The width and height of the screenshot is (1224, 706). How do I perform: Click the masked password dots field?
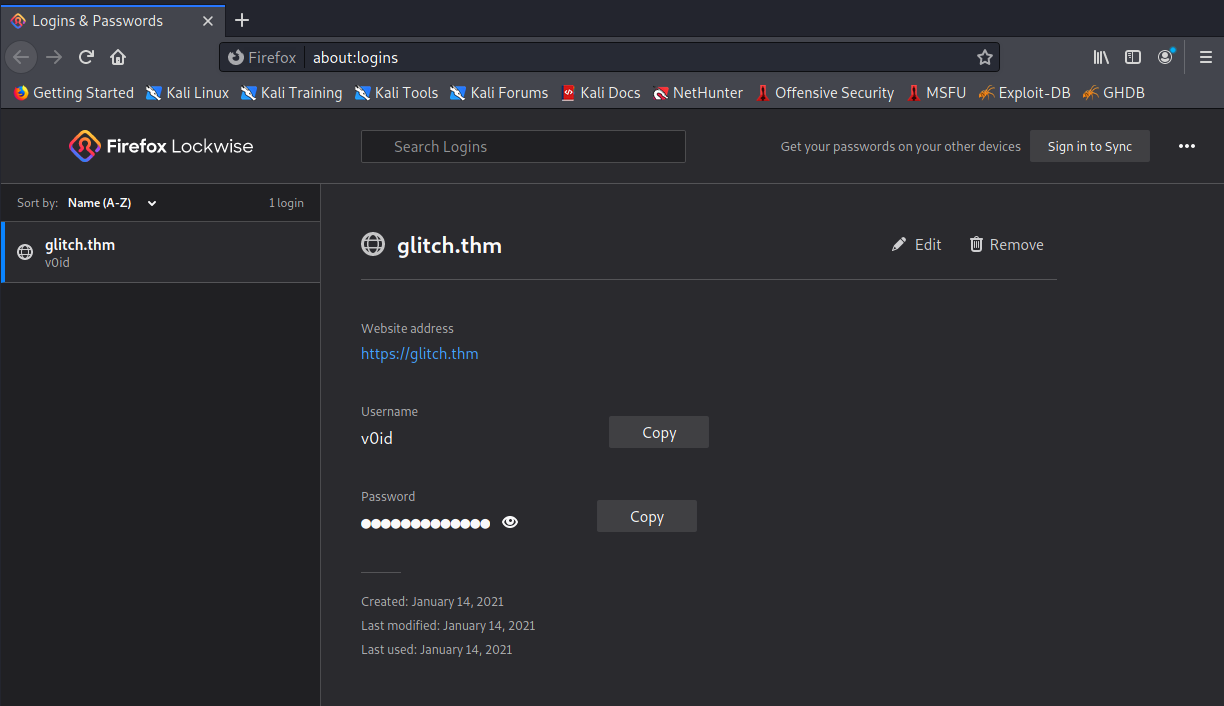(426, 523)
